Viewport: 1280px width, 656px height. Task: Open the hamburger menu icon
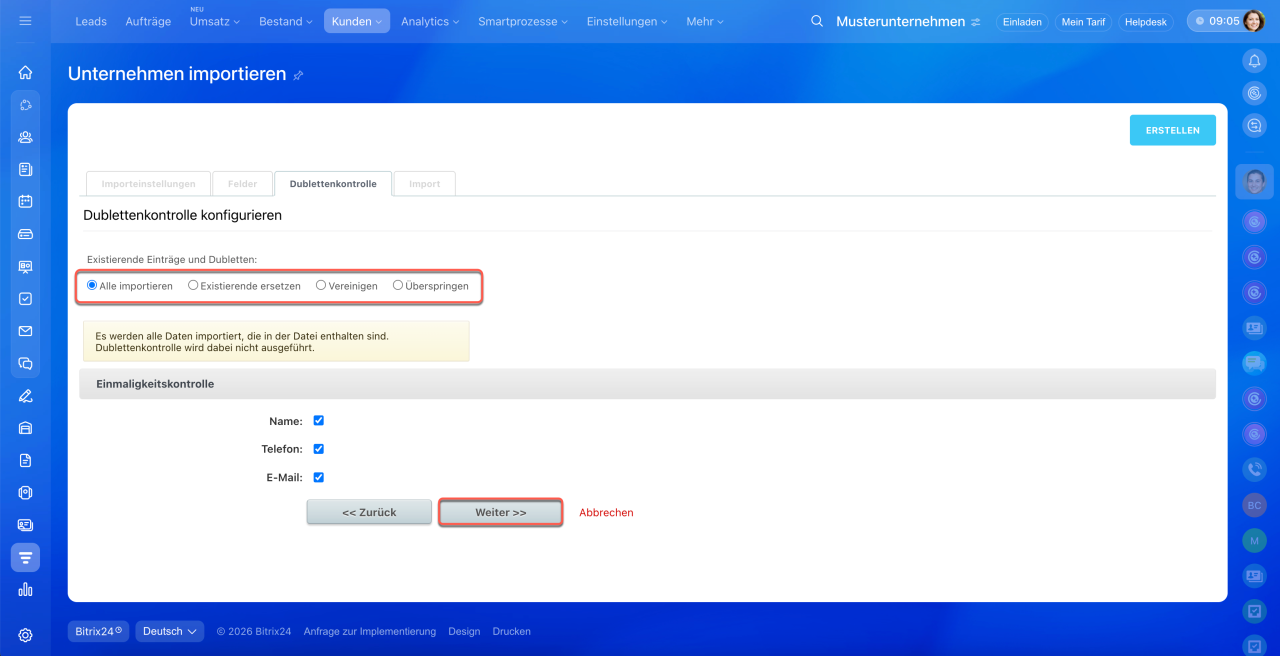click(x=25, y=21)
